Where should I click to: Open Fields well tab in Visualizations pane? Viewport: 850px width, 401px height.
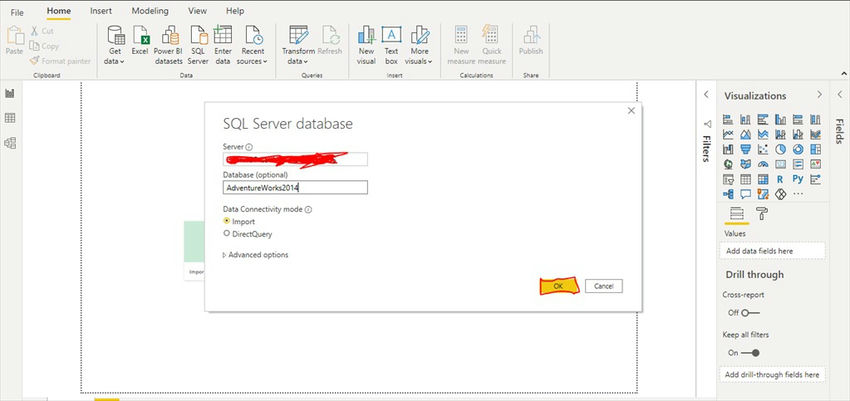736,214
